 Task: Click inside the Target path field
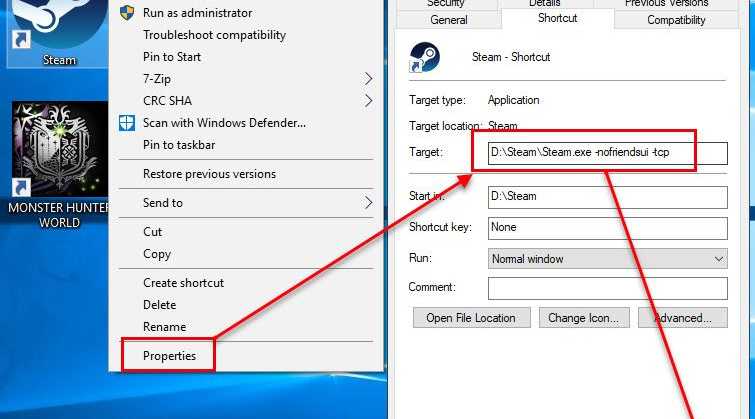coord(608,153)
